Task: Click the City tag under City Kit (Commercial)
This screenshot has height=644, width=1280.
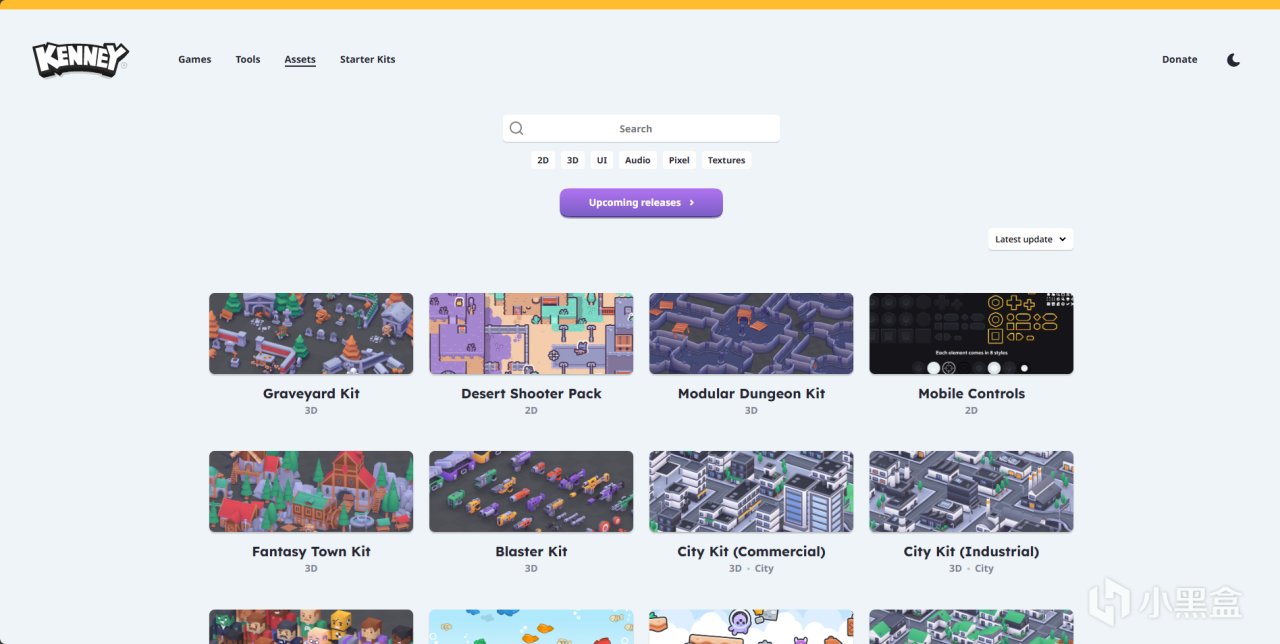Action: coord(764,569)
